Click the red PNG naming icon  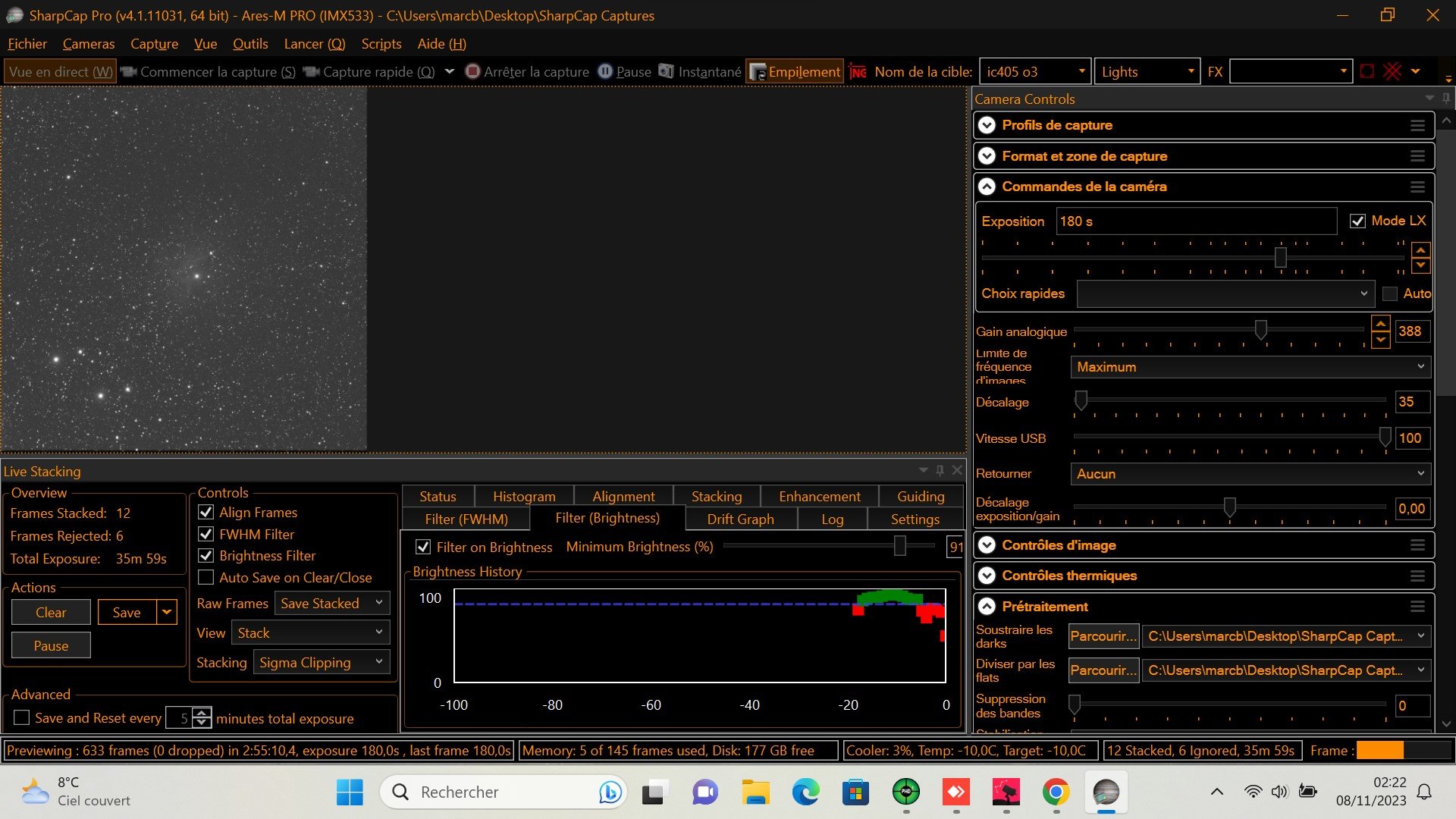click(858, 71)
